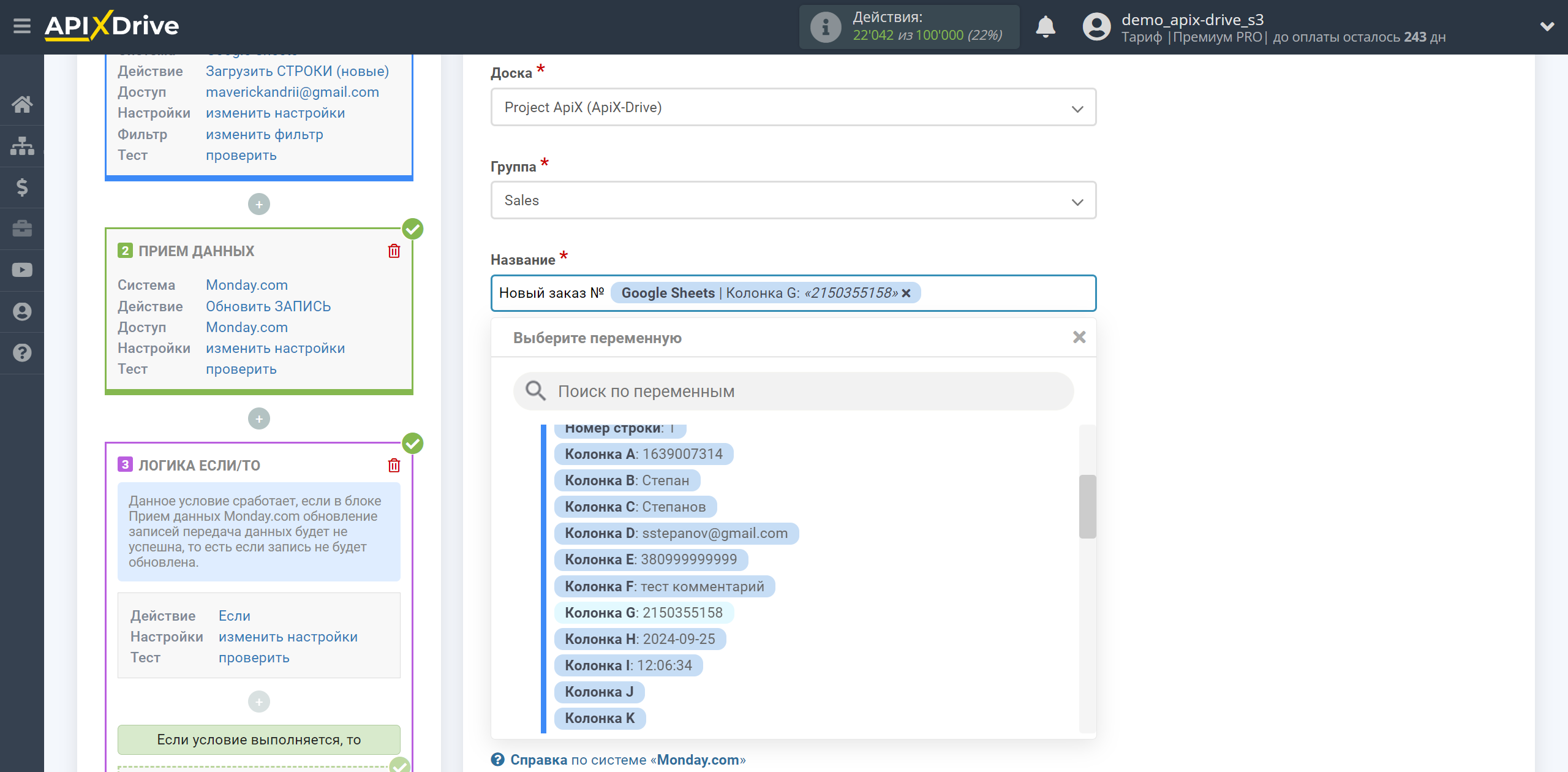This screenshot has width=1568, height=772.
Task: Add a step inside the ЛОГИКА ЕСЛИ/ТО block
Action: (259, 702)
